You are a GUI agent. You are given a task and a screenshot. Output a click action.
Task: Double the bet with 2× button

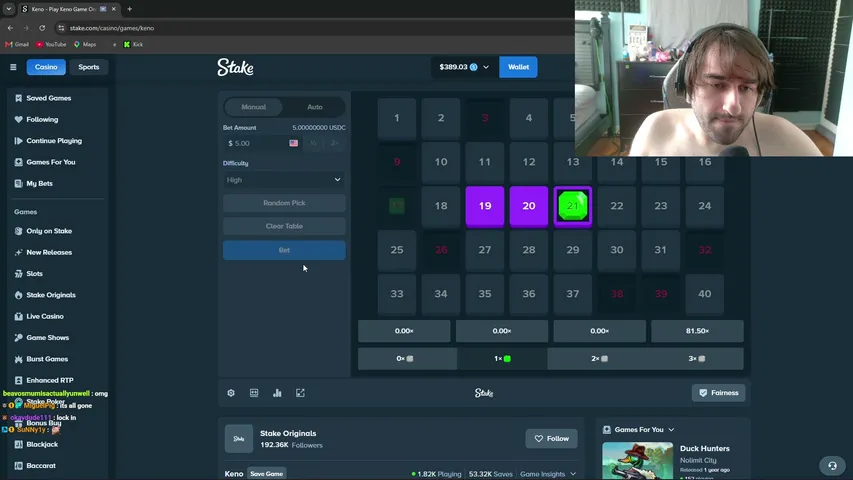334,143
